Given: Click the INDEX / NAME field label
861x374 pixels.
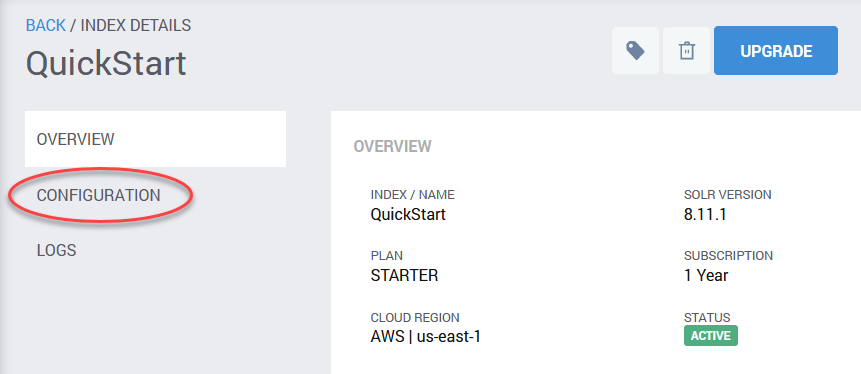Looking at the screenshot, I should click(x=412, y=194).
